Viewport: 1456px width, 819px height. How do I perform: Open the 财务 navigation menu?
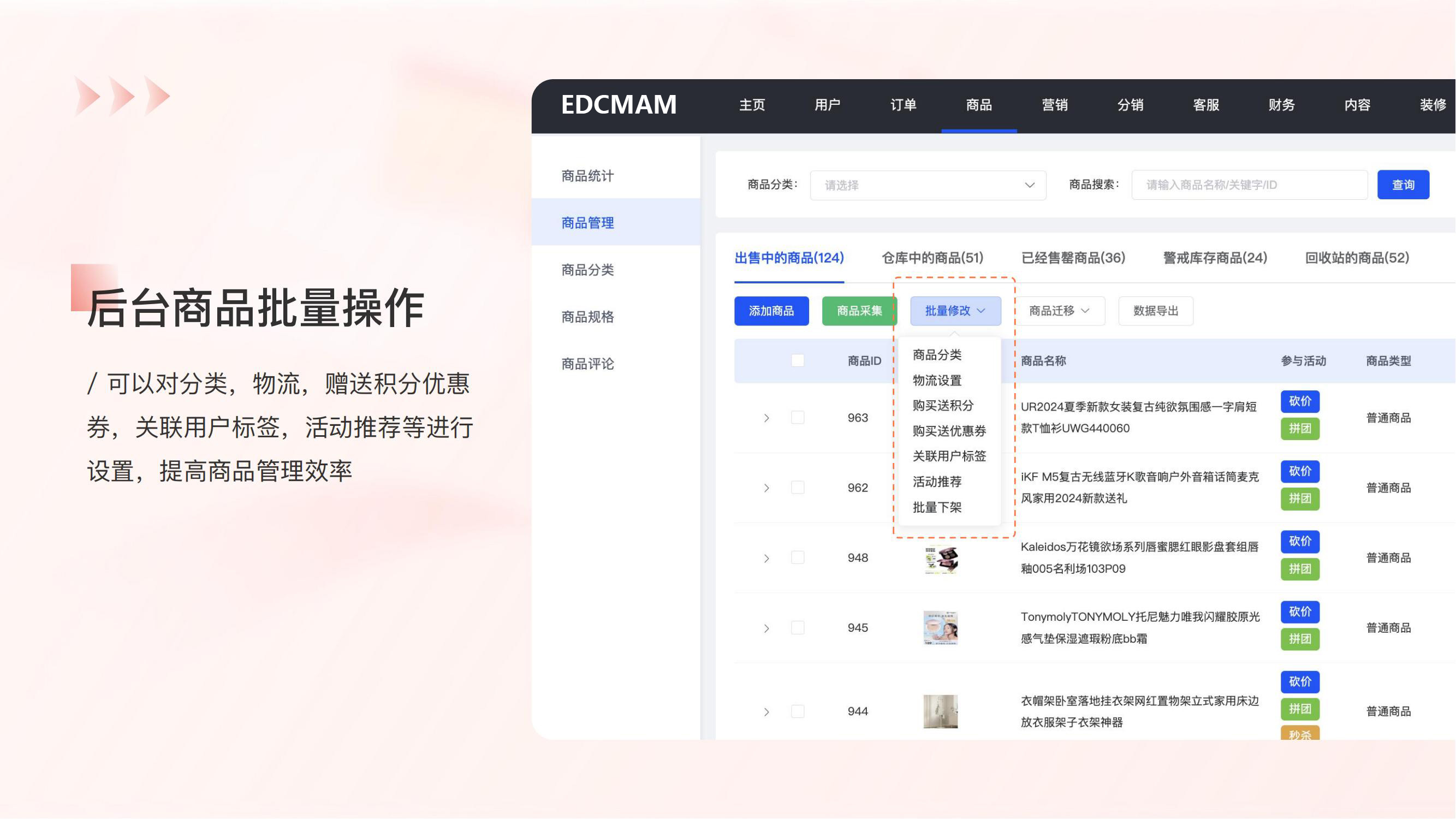click(1281, 105)
